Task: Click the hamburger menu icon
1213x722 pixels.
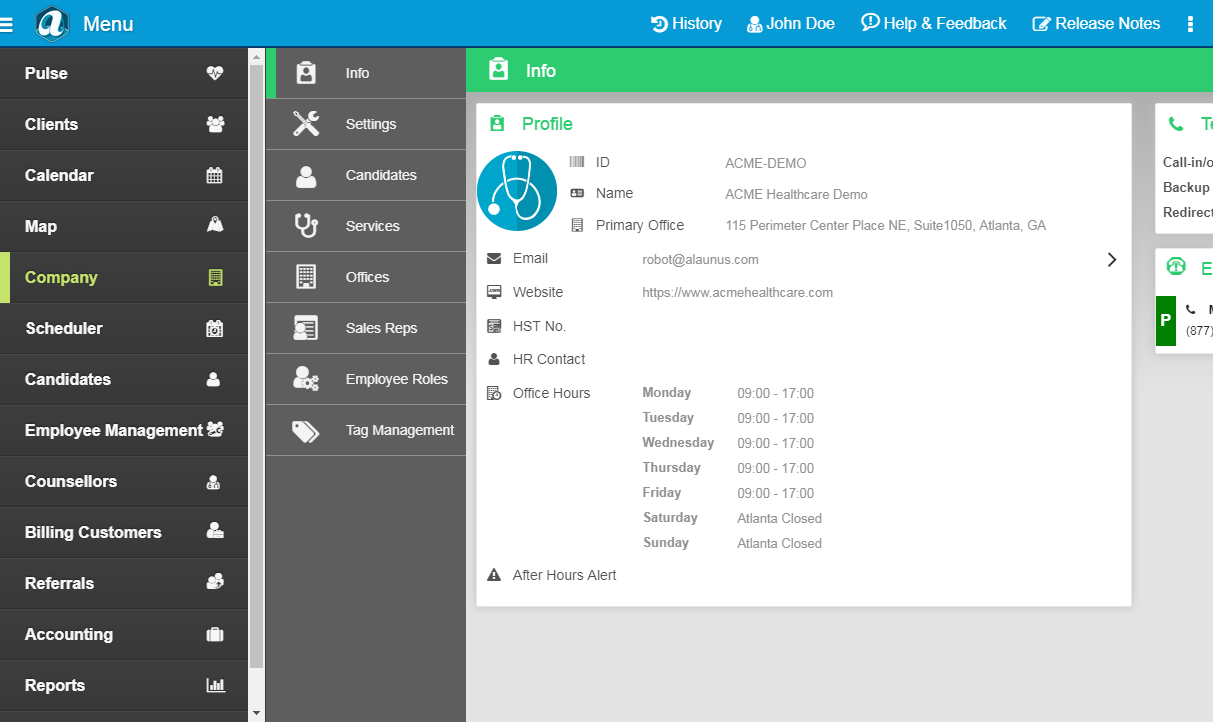Action: [x=7, y=24]
